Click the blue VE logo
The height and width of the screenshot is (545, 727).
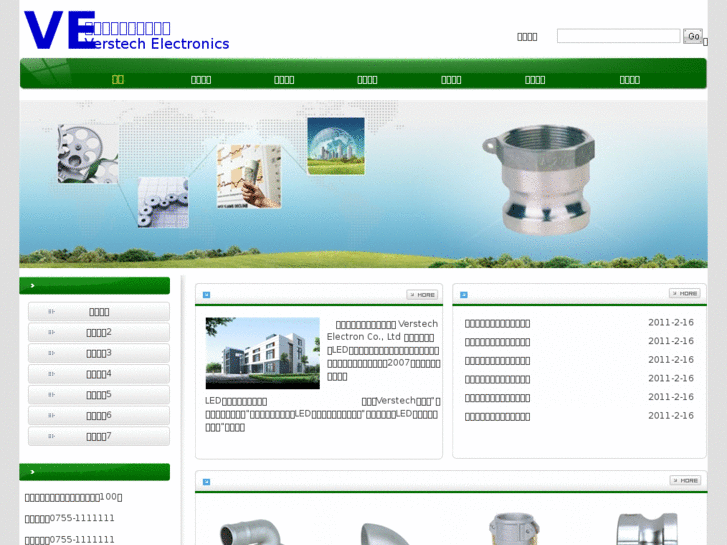(x=59, y=30)
